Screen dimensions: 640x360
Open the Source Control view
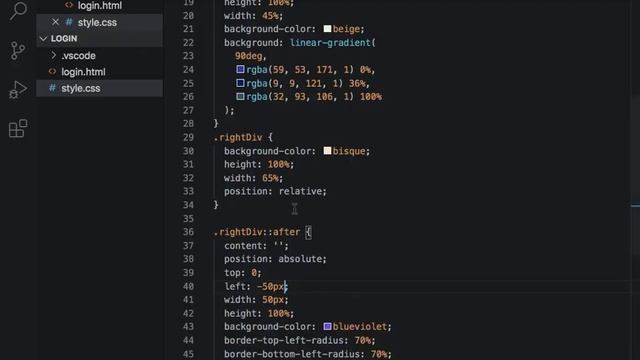pyautogui.click(x=18, y=51)
